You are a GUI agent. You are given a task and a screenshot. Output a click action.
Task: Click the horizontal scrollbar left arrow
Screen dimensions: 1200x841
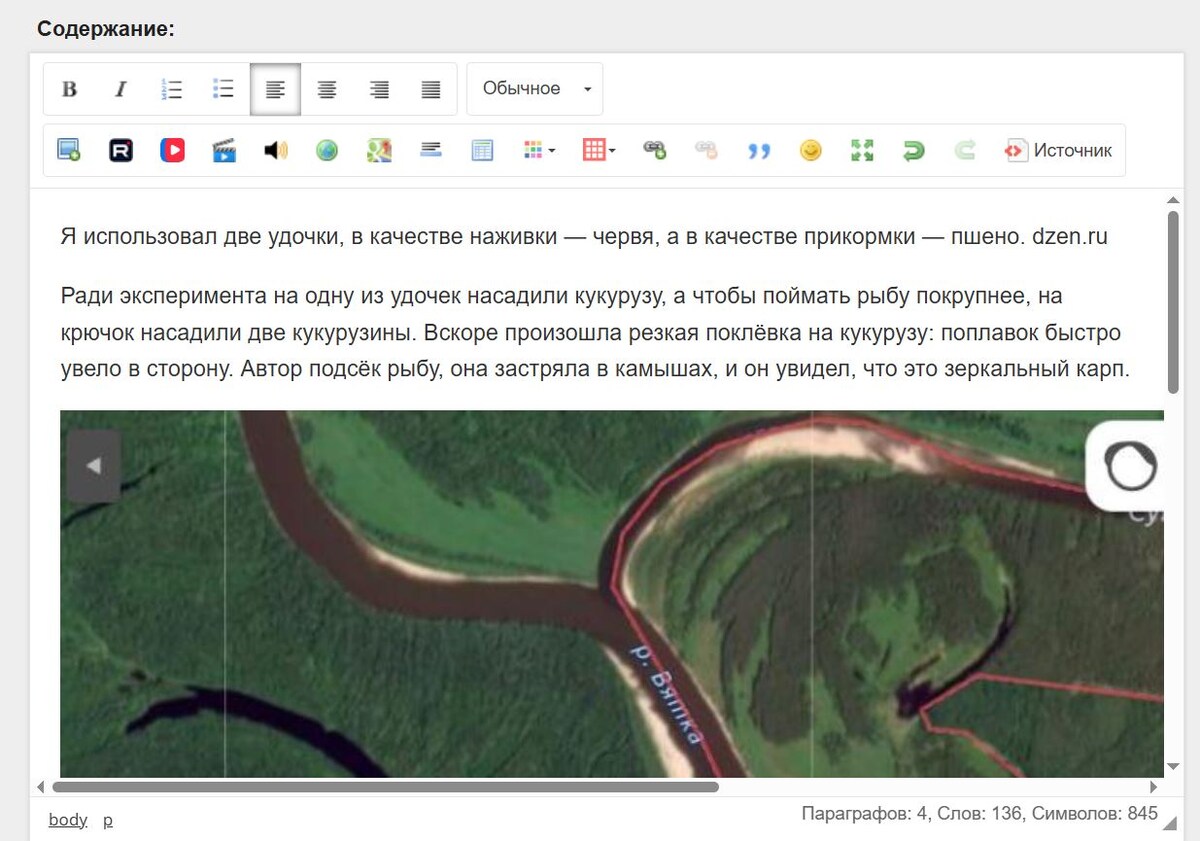[x=41, y=787]
